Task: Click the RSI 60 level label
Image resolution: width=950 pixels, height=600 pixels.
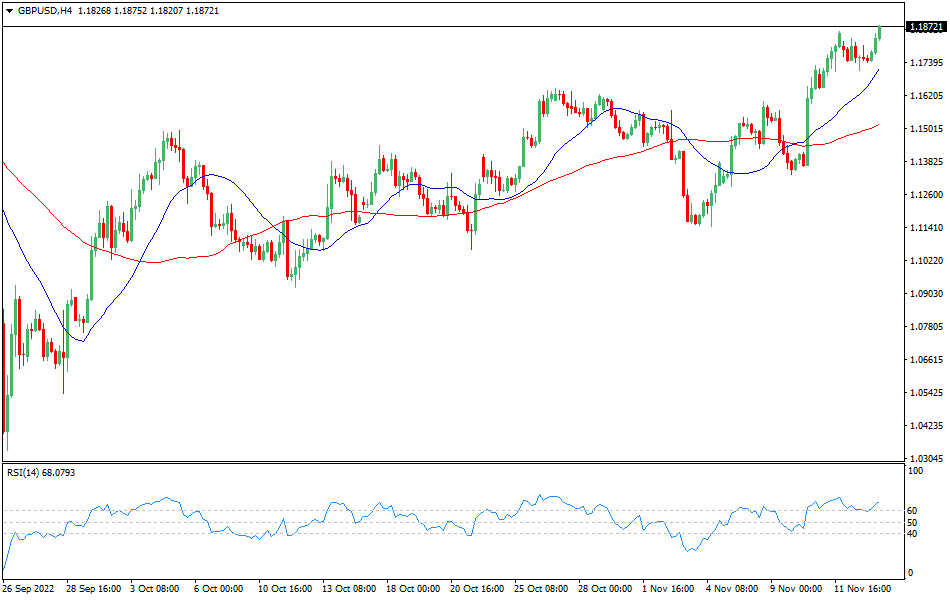Action: point(912,511)
